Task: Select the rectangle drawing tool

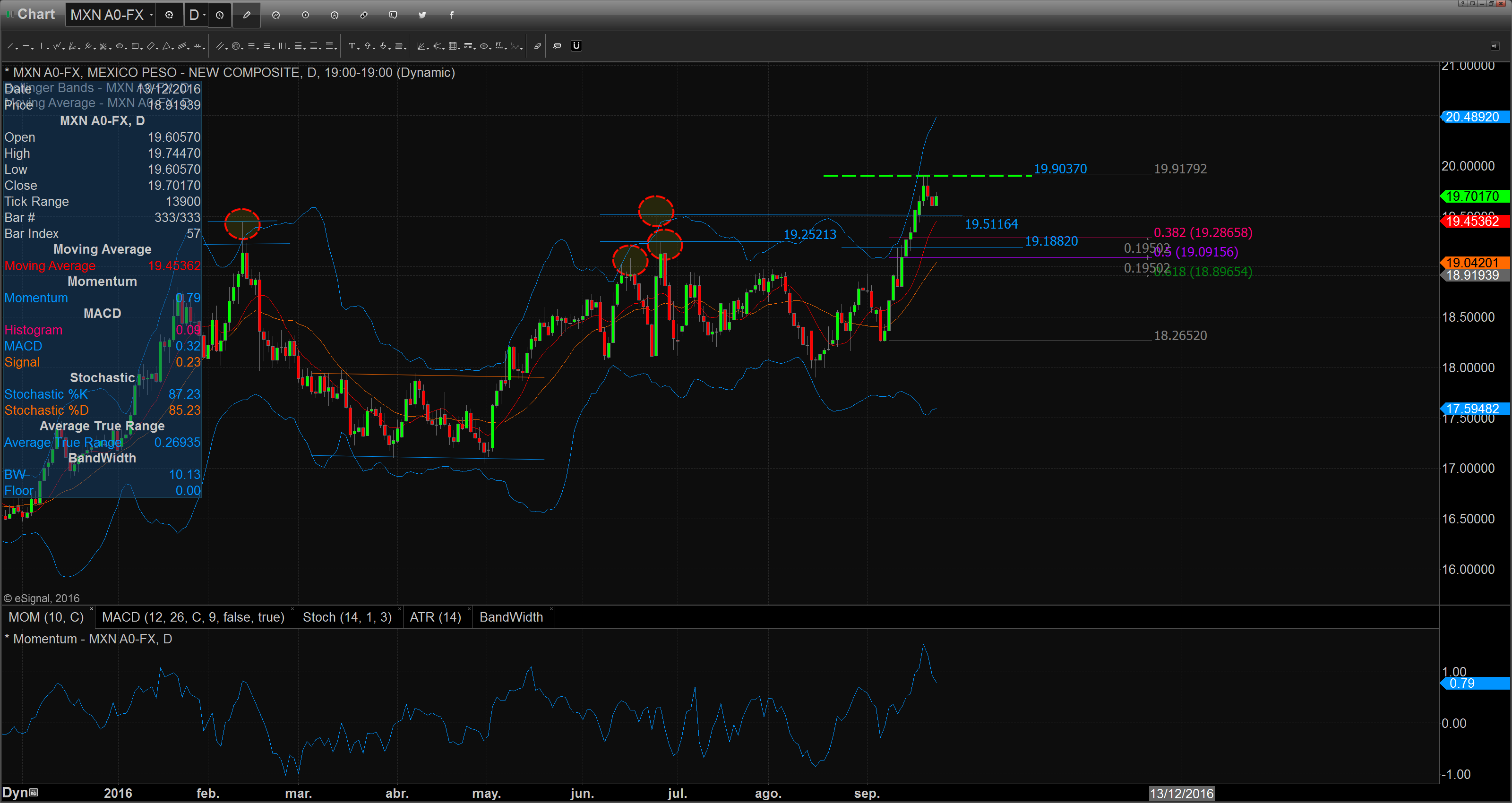Action: click(x=135, y=46)
